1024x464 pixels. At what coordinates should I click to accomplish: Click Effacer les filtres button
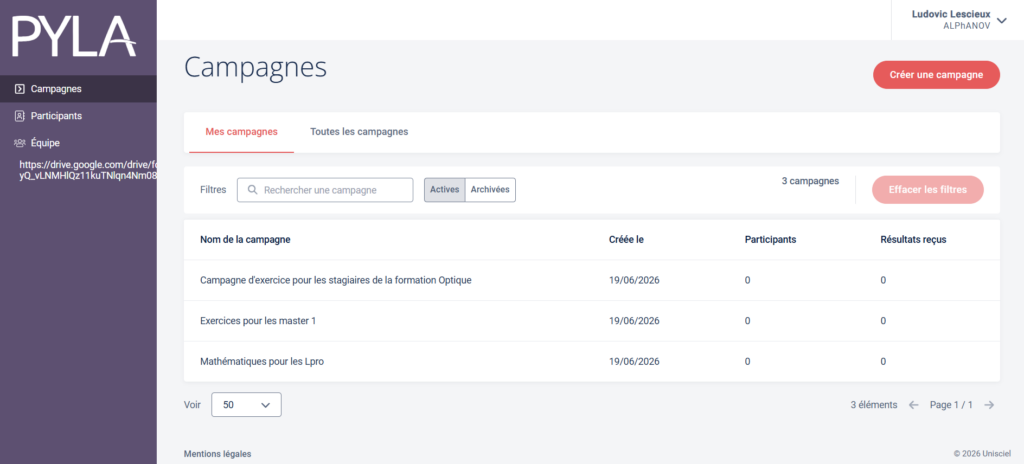click(927, 190)
